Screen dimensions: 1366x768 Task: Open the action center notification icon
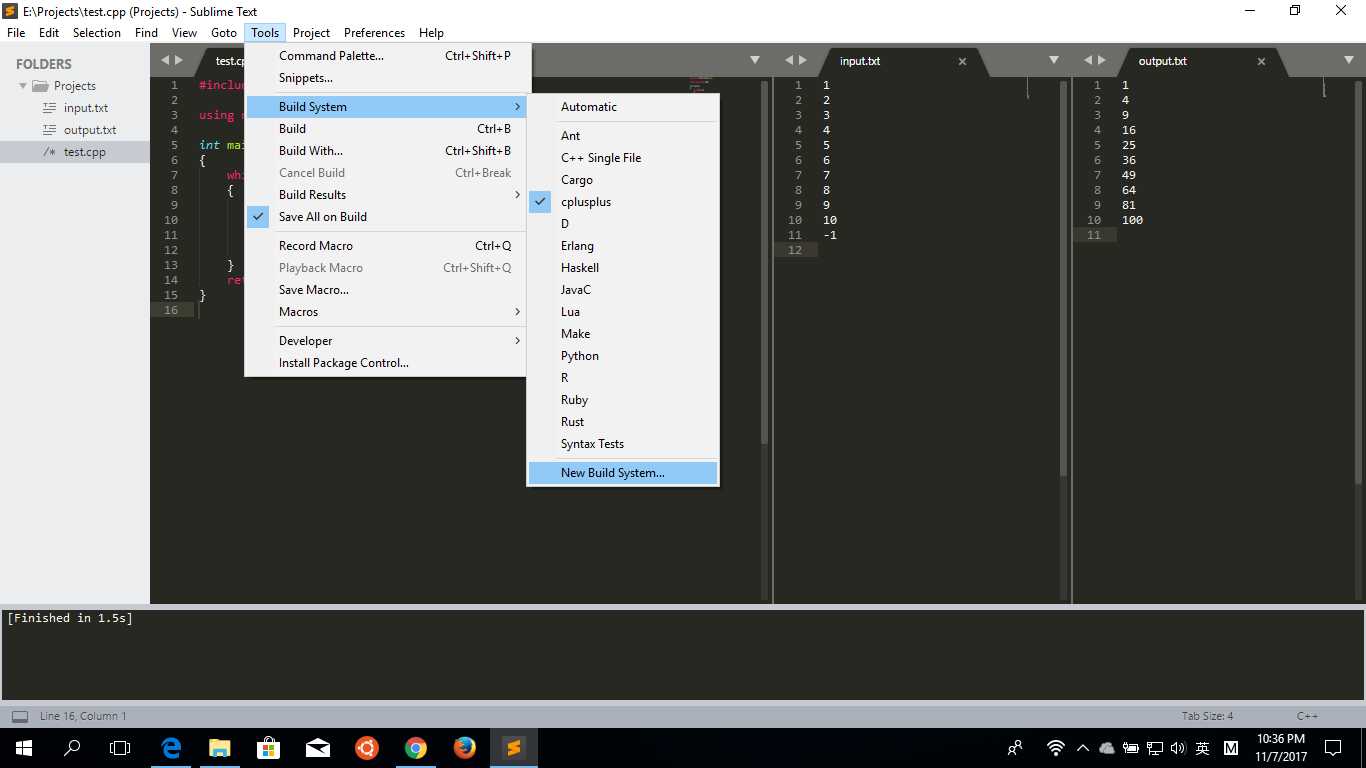pyautogui.click(x=1332, y=748)
